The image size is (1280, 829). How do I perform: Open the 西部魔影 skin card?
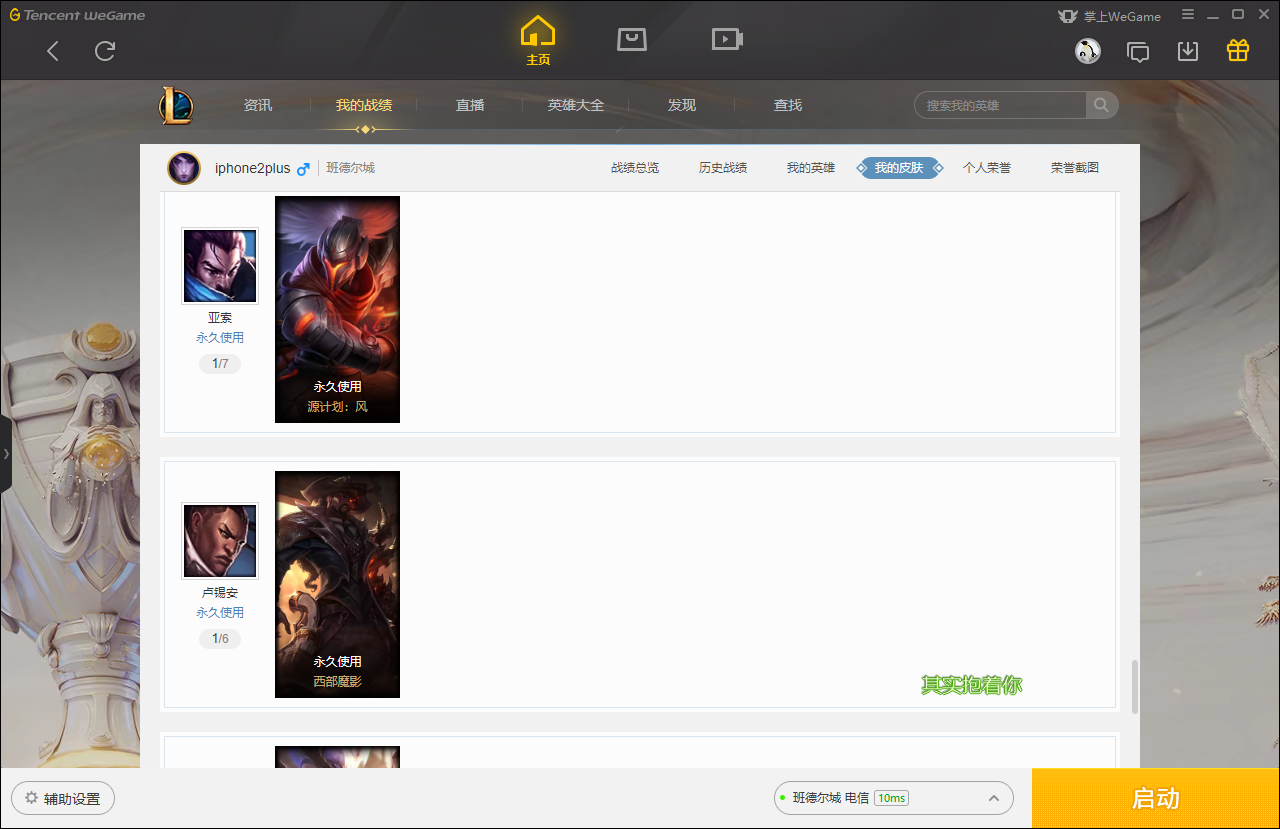(x=337, y=584)
